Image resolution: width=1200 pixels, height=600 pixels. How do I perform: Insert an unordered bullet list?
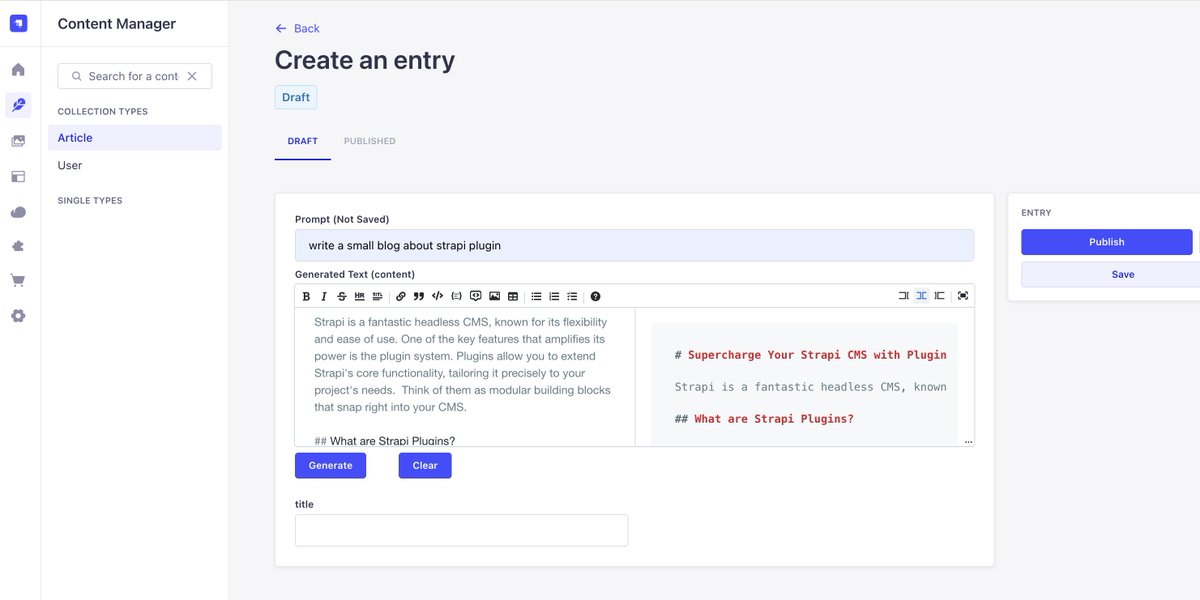(x=536, y=296)
